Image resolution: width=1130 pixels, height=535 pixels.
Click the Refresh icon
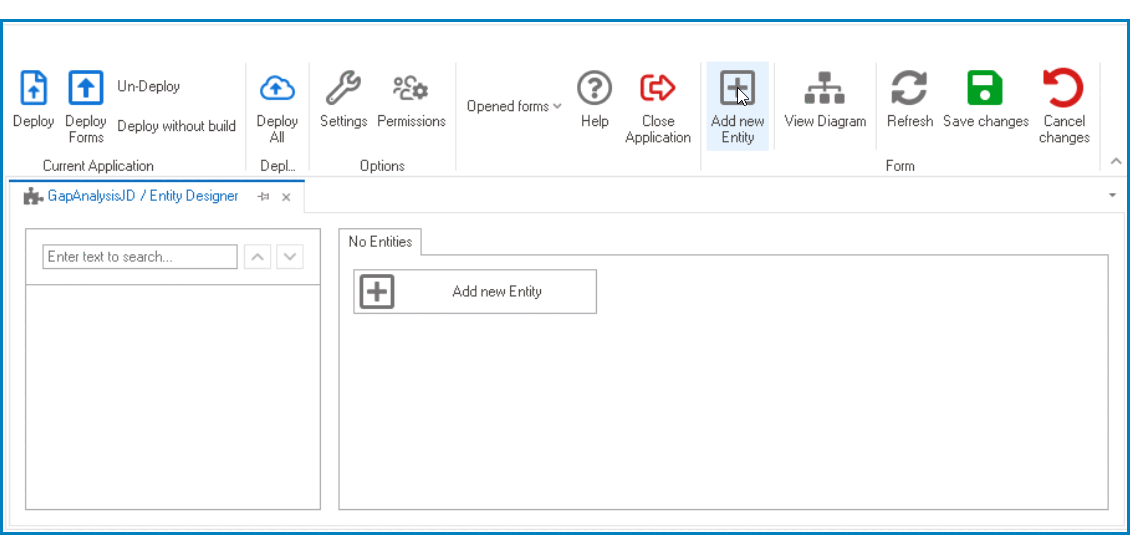pos(909,88)
